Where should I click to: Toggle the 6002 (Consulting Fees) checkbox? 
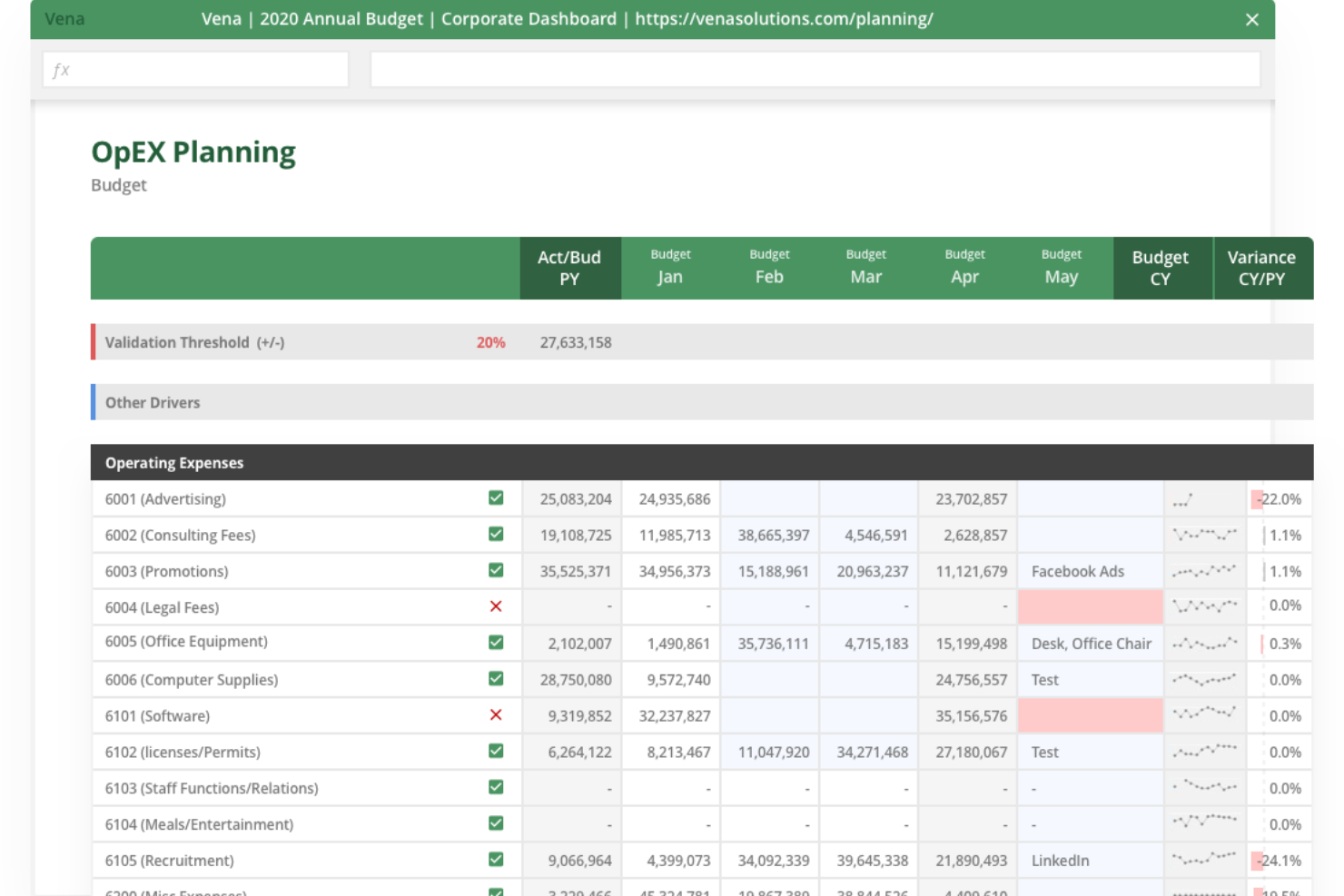click(x=496, y=534)
